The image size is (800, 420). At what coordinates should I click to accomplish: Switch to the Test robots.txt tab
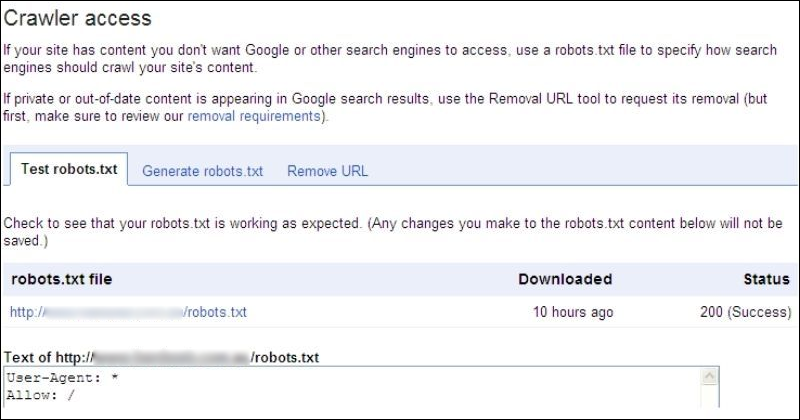coord(69,169)
